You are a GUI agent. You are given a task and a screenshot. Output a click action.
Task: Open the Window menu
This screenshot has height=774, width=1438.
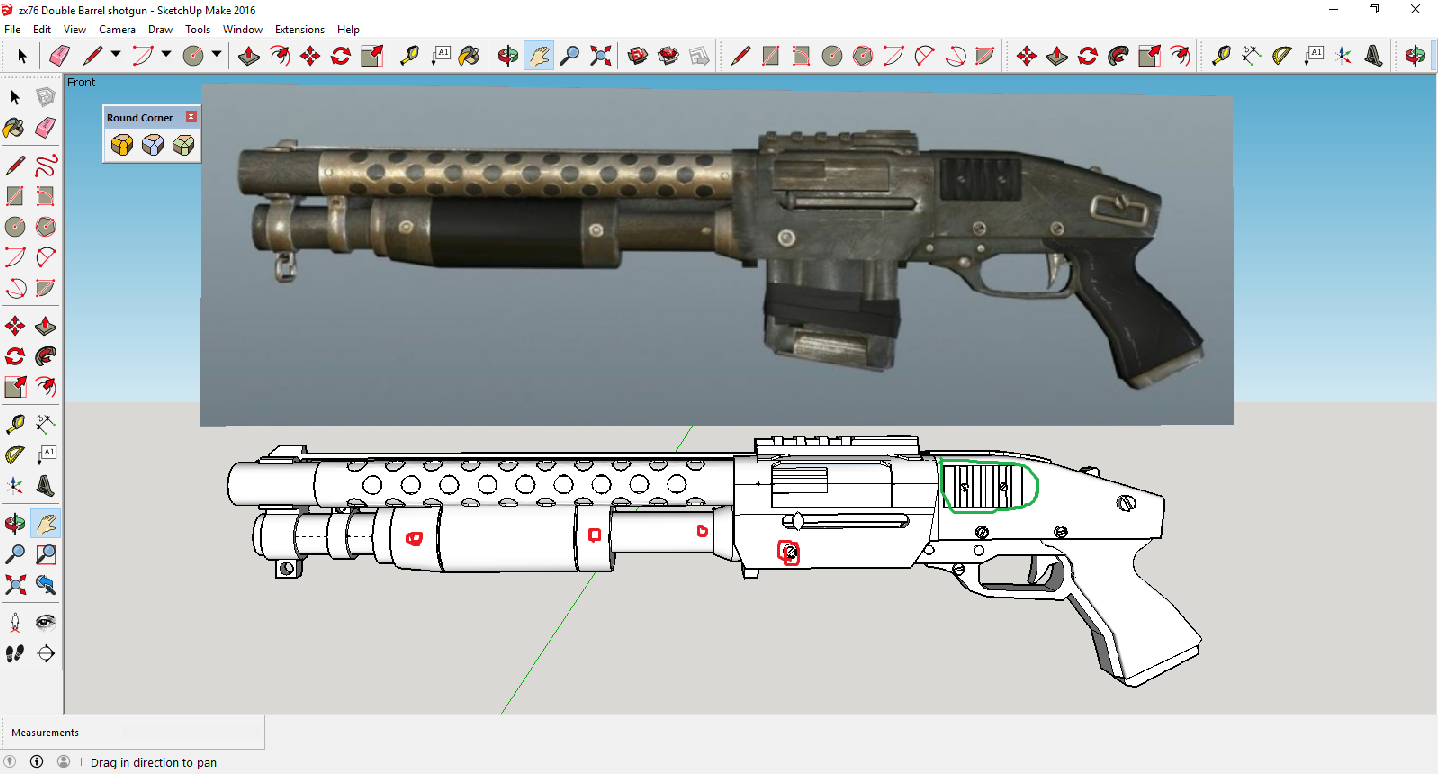[243, 29]
